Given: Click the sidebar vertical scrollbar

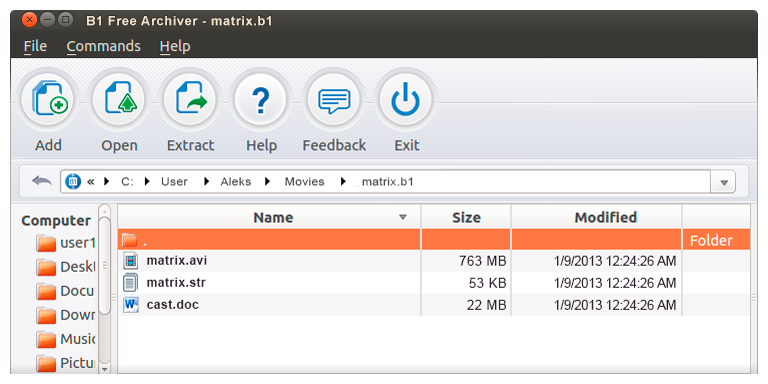Looking at the screenshot, I should click(x=104, y=289).
